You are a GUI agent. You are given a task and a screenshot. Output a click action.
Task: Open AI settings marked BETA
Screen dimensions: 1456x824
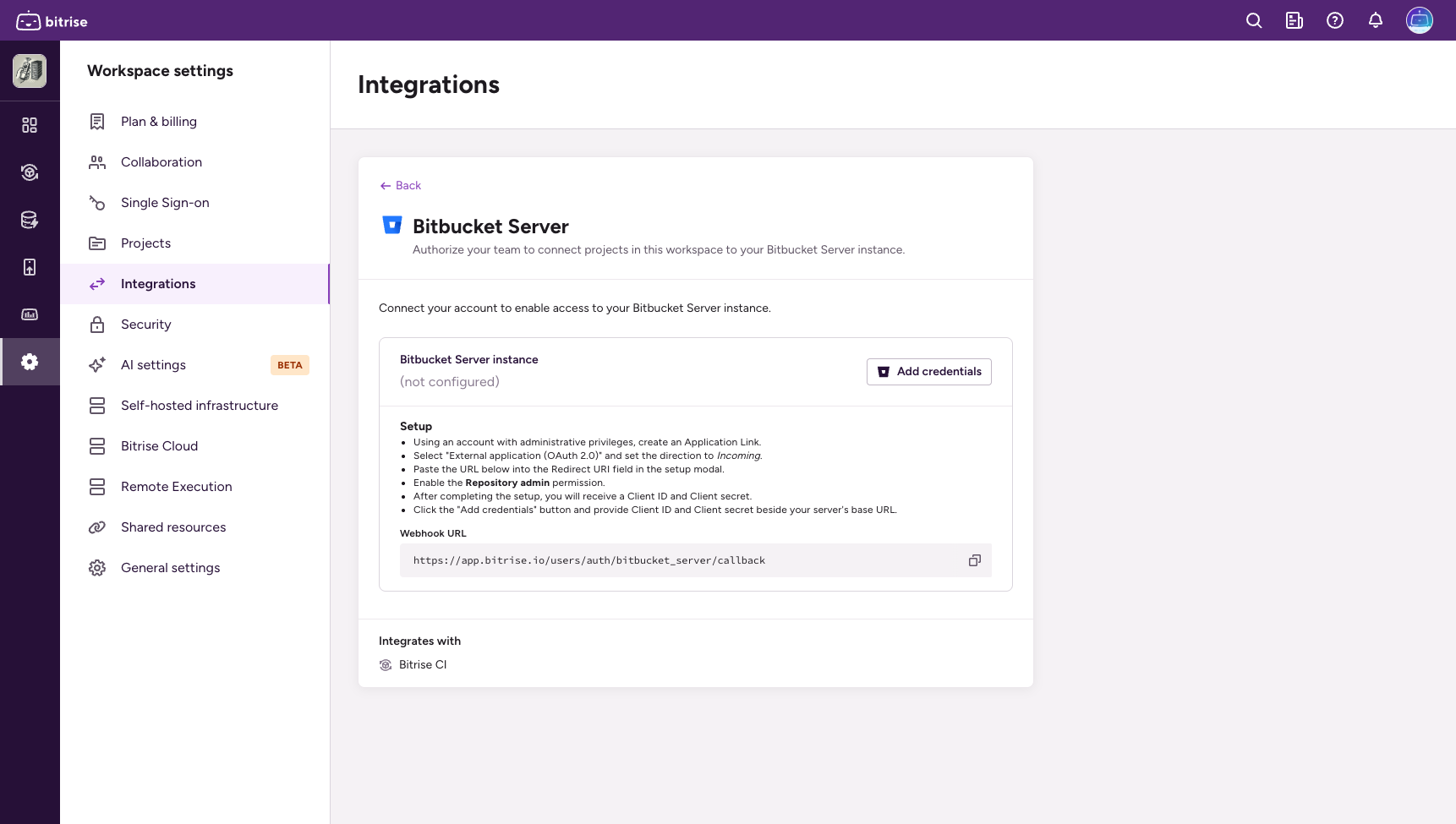(153, 364)
